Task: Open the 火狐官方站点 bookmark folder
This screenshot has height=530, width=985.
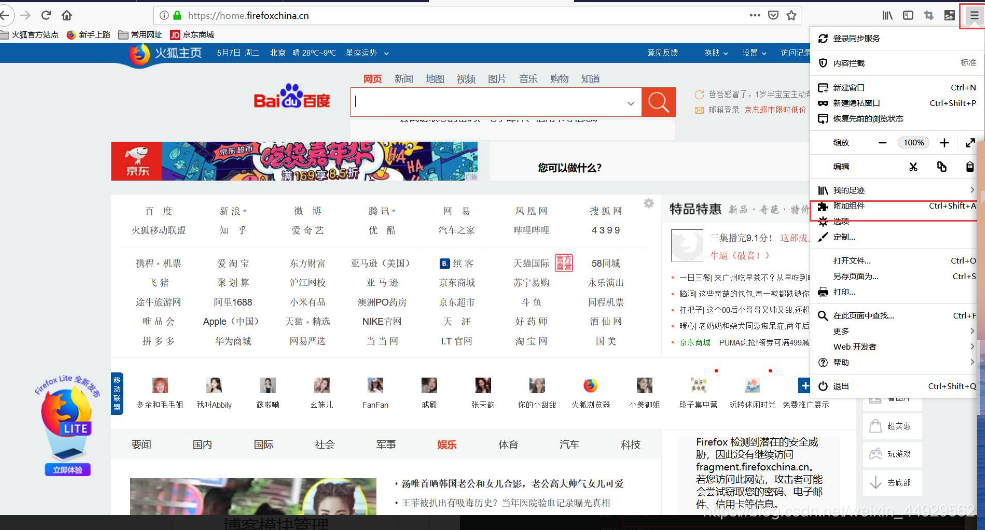Action: [x=29, y=35]
